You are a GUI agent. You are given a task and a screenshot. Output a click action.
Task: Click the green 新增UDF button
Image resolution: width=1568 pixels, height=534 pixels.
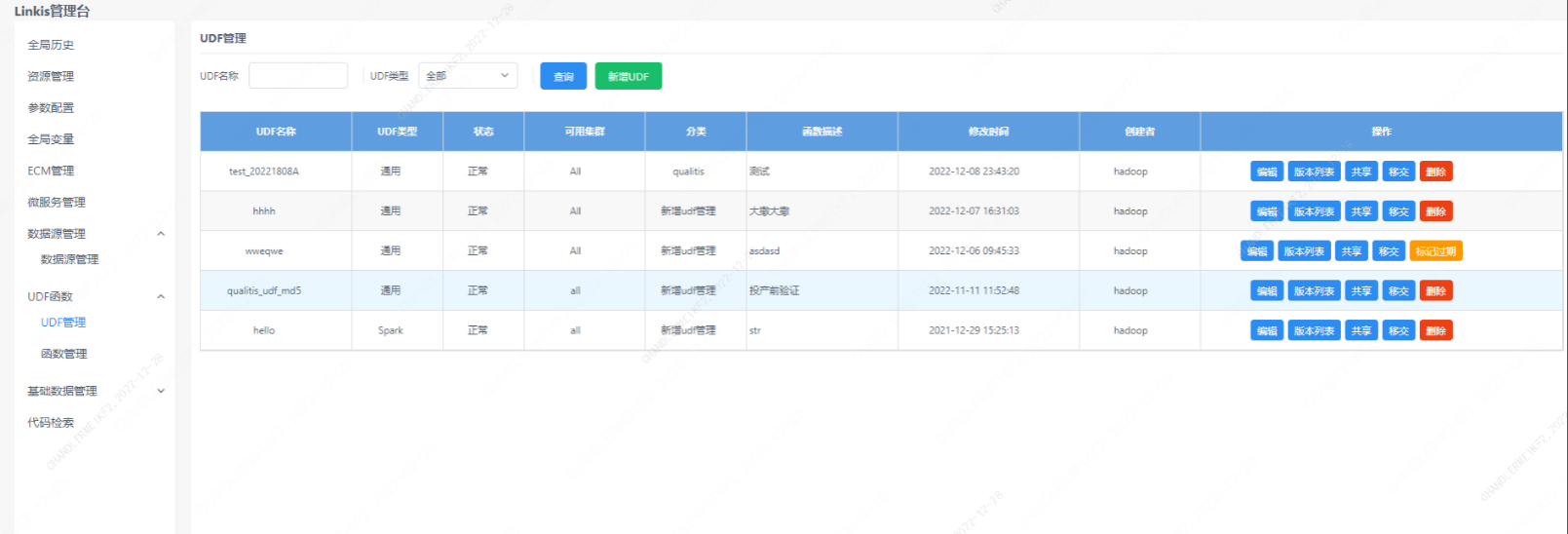[x=628, y=76]
